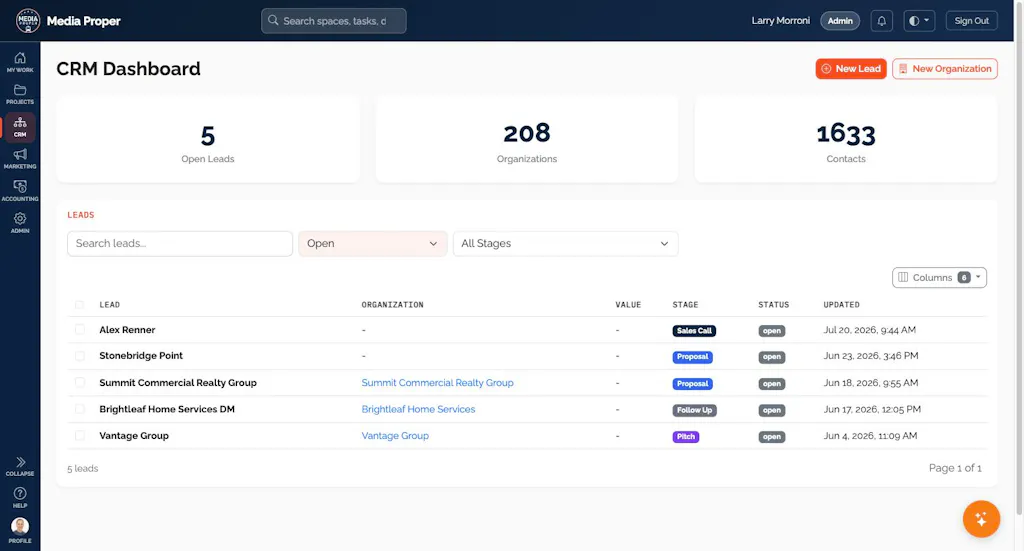Click the search magnifier icon
This screenshot has width=1024, height=551.
click(273, 21)
